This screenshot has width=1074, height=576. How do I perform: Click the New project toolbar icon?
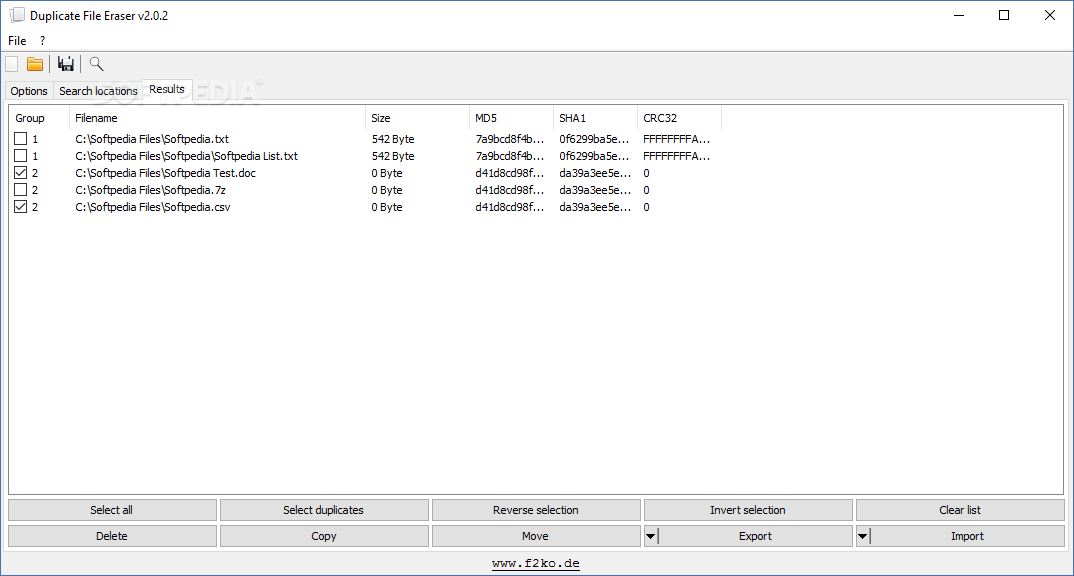[x=12, y=64]
